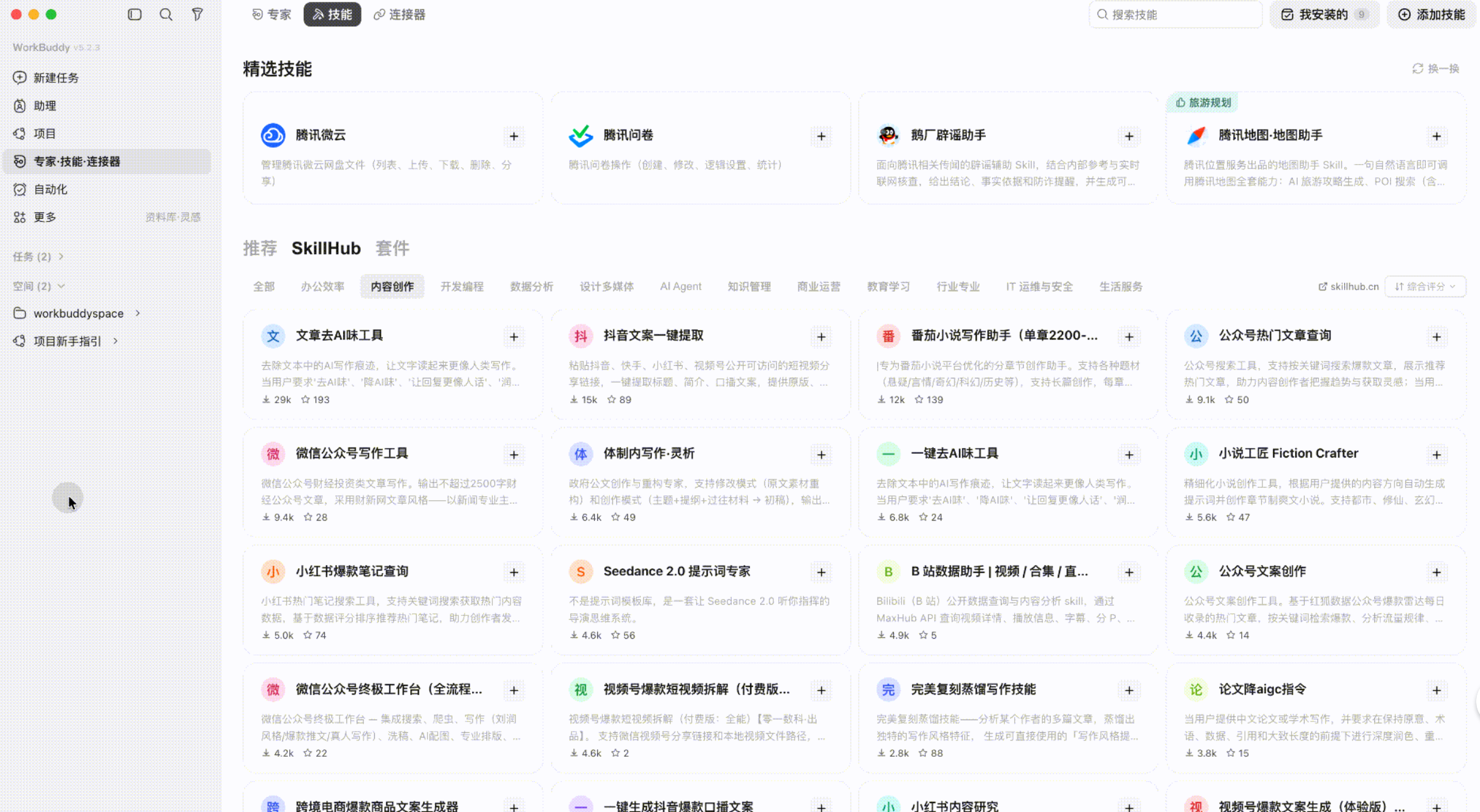Select the SkillHub section tab
This screenshot has width=1480, height=812.
tap(326, 248)
